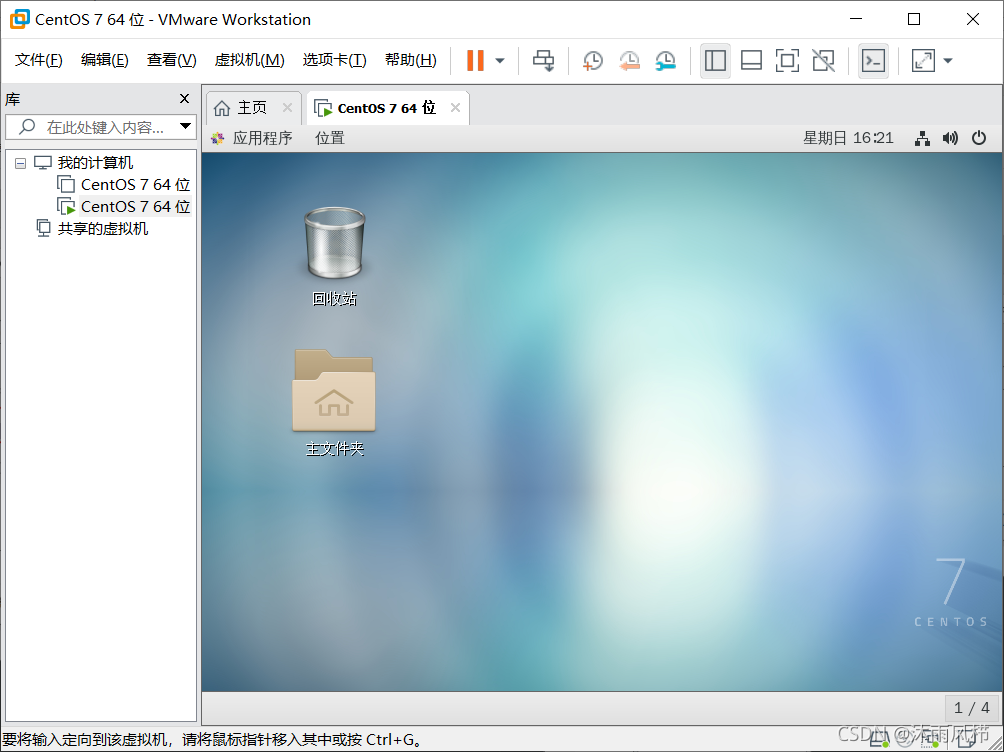Select 共享的虚拟机 in the library
Viewport: 1004px width, 752px height.
click(x=102, y=229)
